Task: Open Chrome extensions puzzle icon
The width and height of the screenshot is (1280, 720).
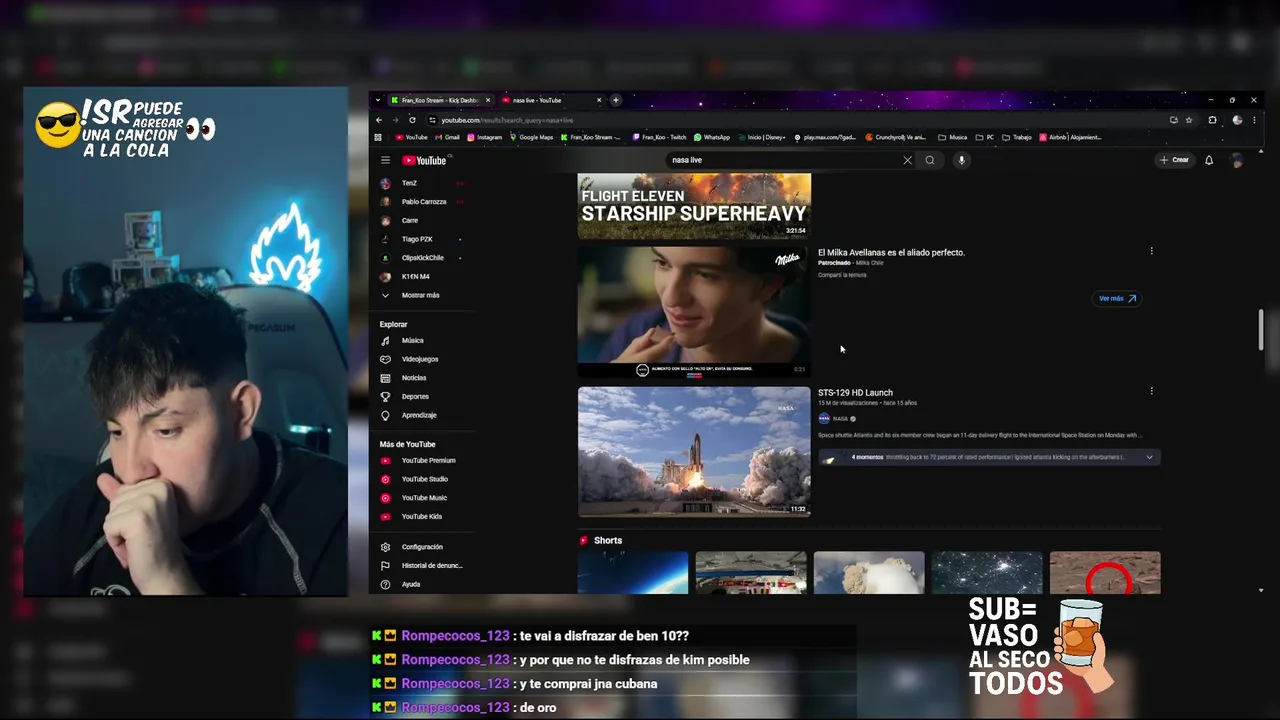Action: (1212, 120)
